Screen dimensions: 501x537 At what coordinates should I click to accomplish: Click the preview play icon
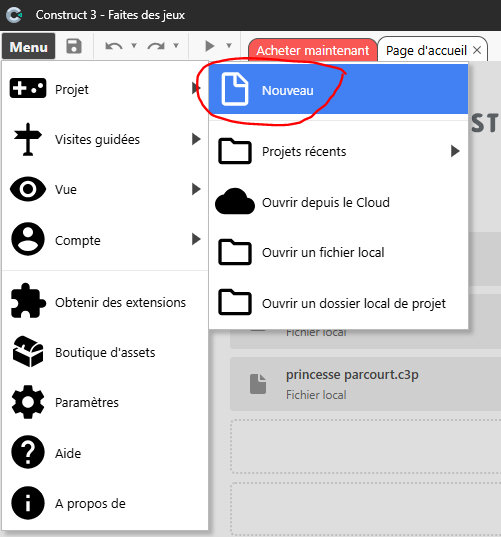pyautogui.click(x=209, y=46)
